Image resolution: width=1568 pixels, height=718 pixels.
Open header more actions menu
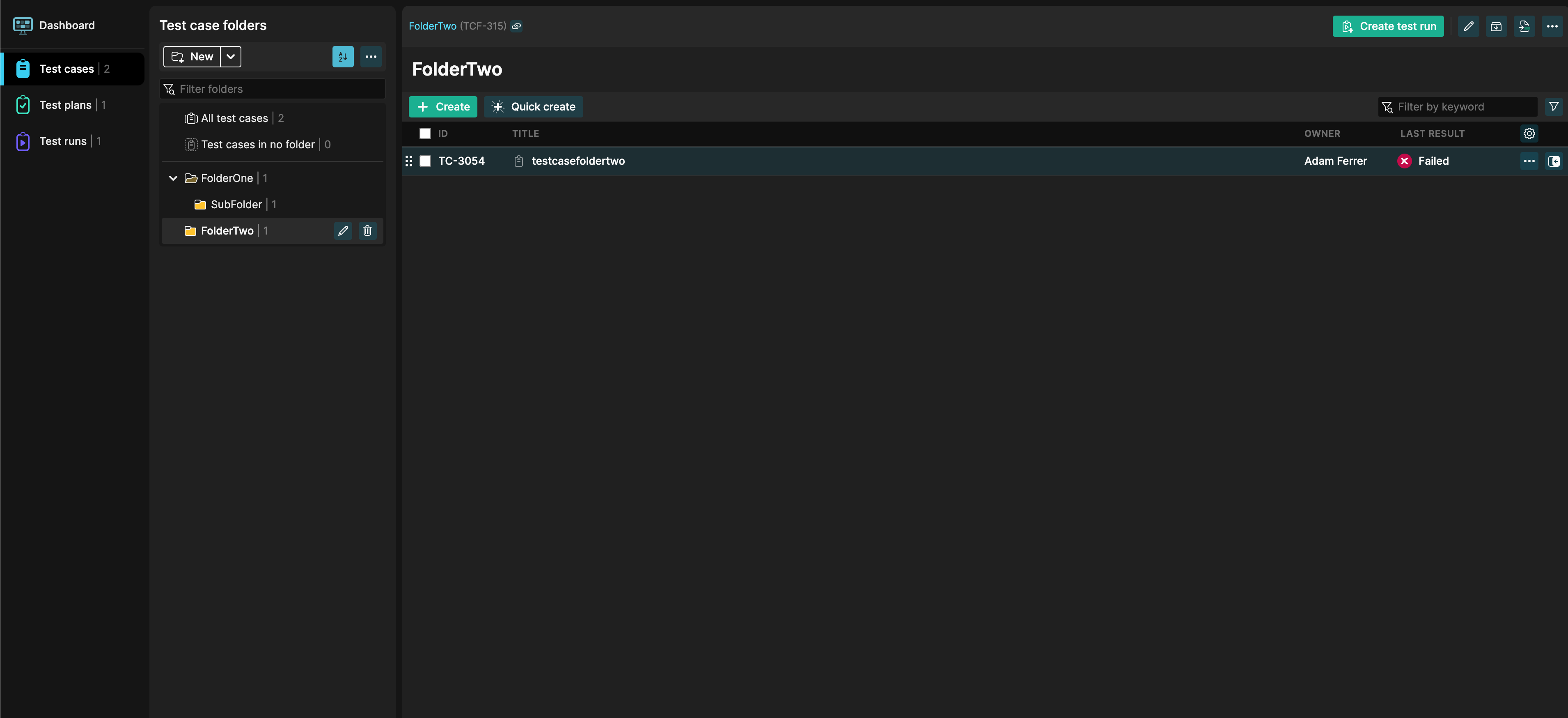tap(1552, 26)
